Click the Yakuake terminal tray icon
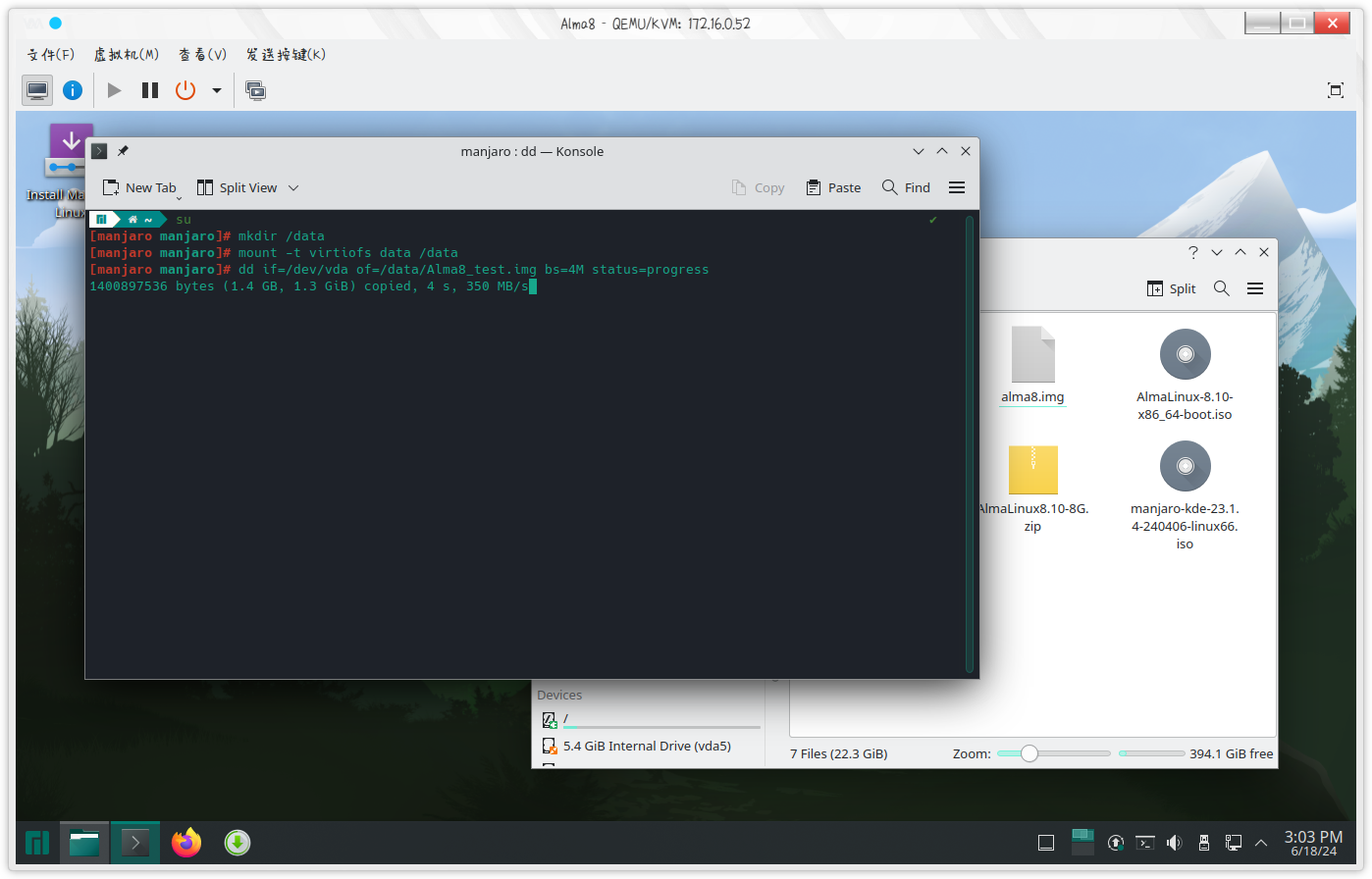1372x879 pixels. point(1145,843)
